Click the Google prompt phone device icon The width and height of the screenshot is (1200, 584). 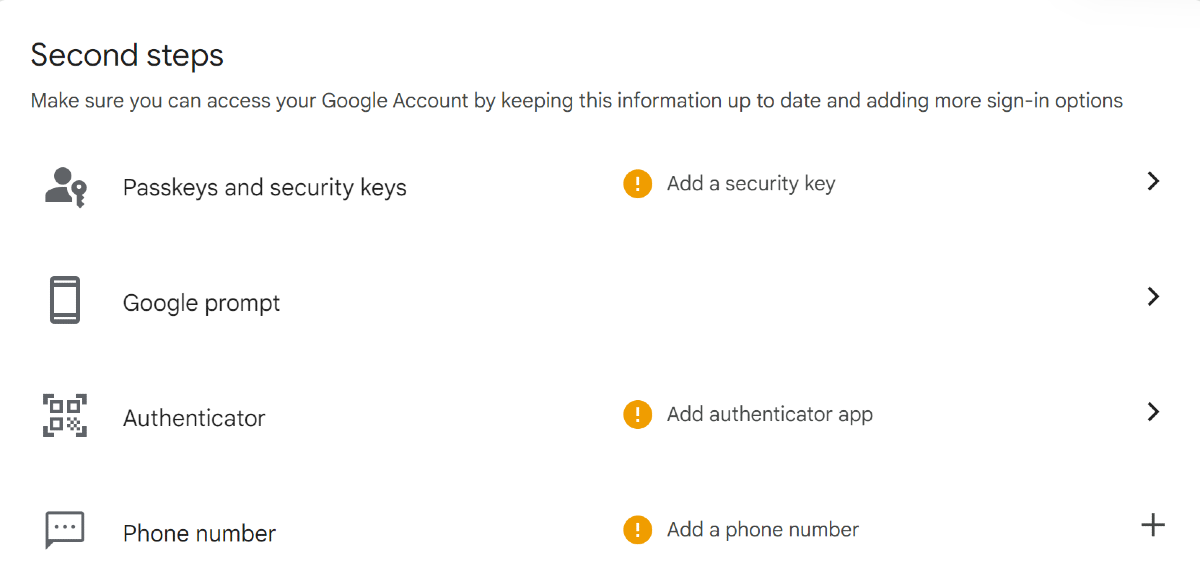(x=65, y=300)
